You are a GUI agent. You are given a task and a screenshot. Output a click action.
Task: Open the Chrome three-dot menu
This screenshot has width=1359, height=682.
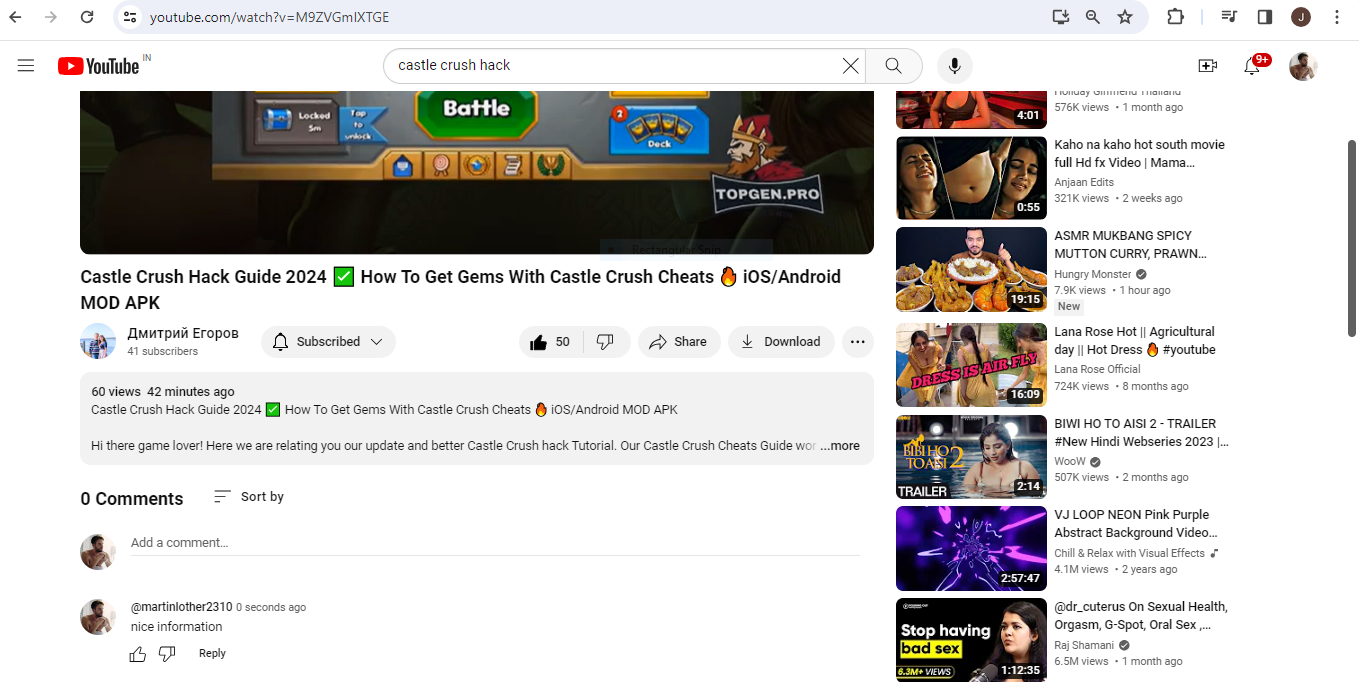(1337, 17)
